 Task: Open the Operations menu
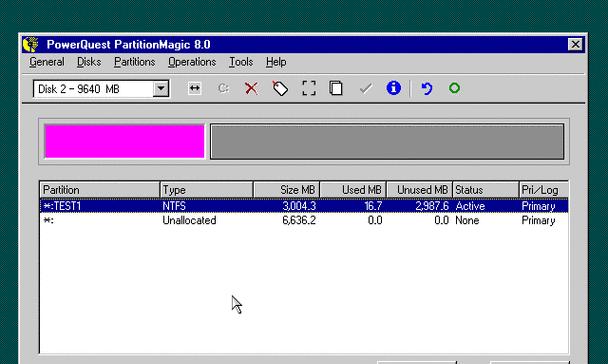pyautogui.click(x=192, y=62)
